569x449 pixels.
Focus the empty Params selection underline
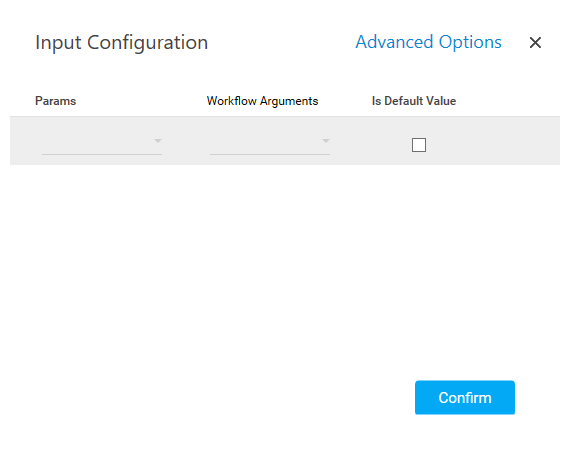point(102,154)
